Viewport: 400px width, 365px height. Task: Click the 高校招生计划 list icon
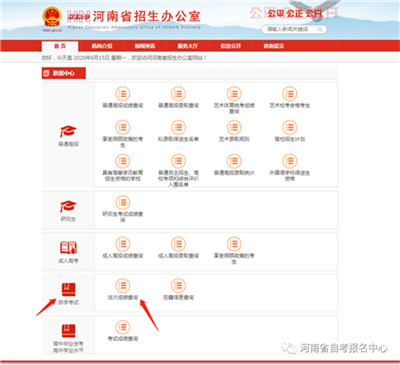(x=290, y=128)
